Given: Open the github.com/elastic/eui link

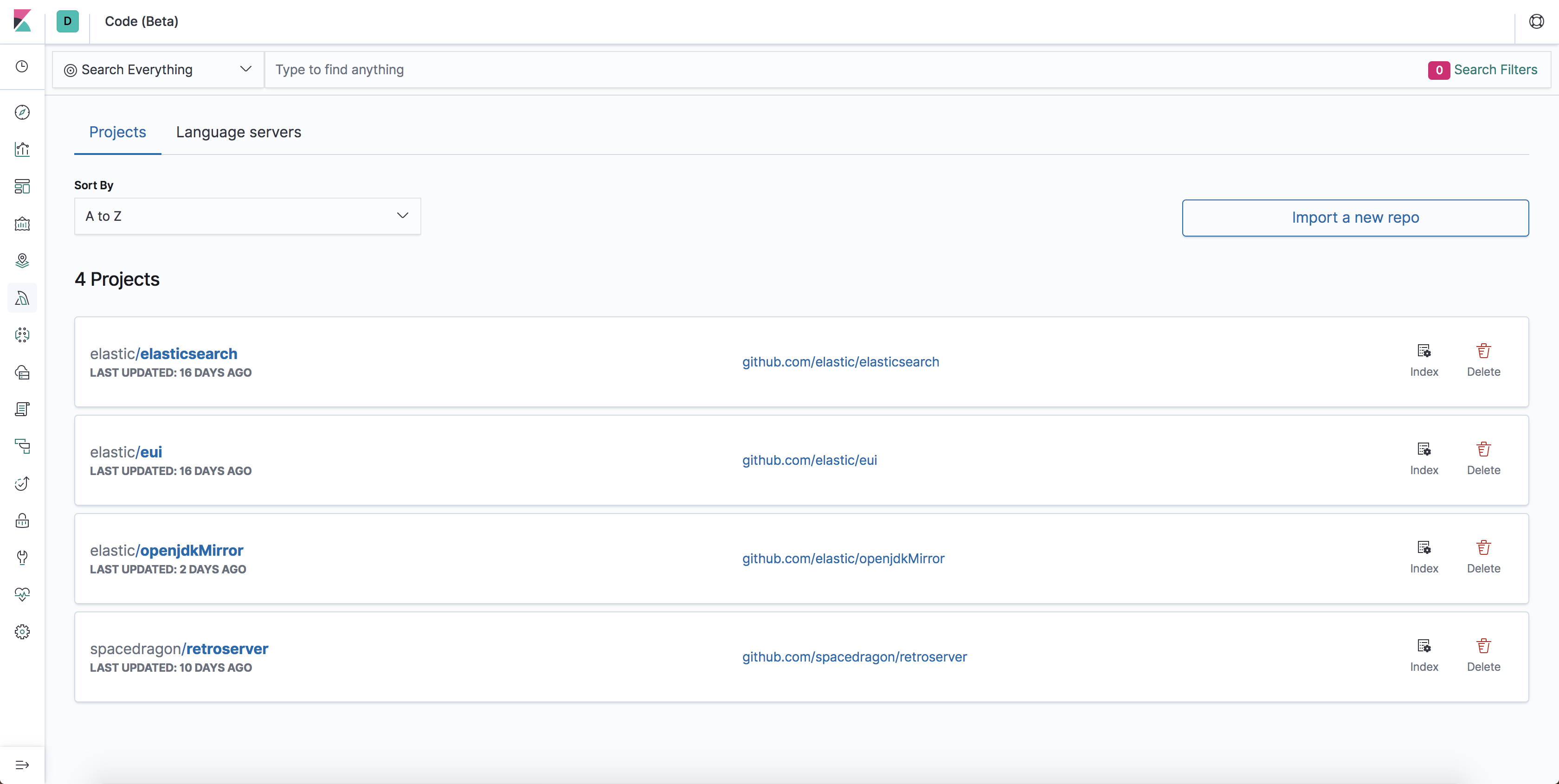Looking at the screenshot, I should (x=809, y=460).
